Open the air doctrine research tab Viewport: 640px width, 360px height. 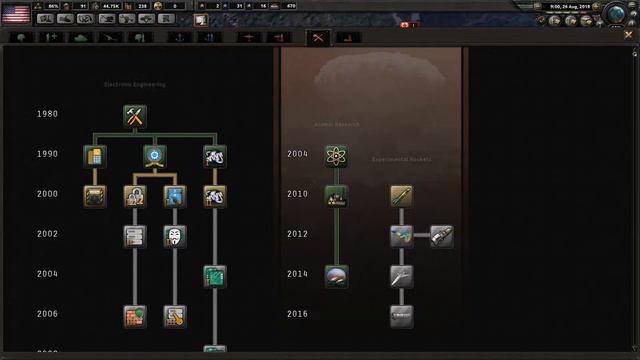tap(279, 38)
